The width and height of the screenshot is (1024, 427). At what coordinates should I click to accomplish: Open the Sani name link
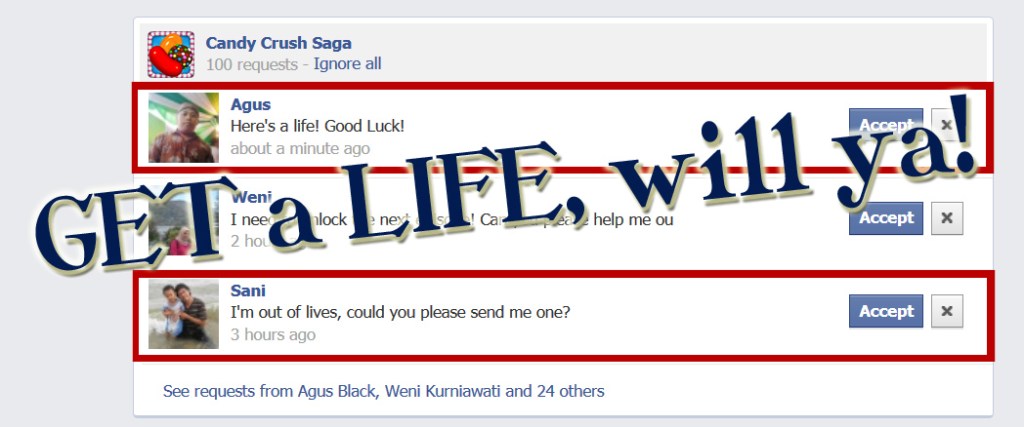coord(248,291)
